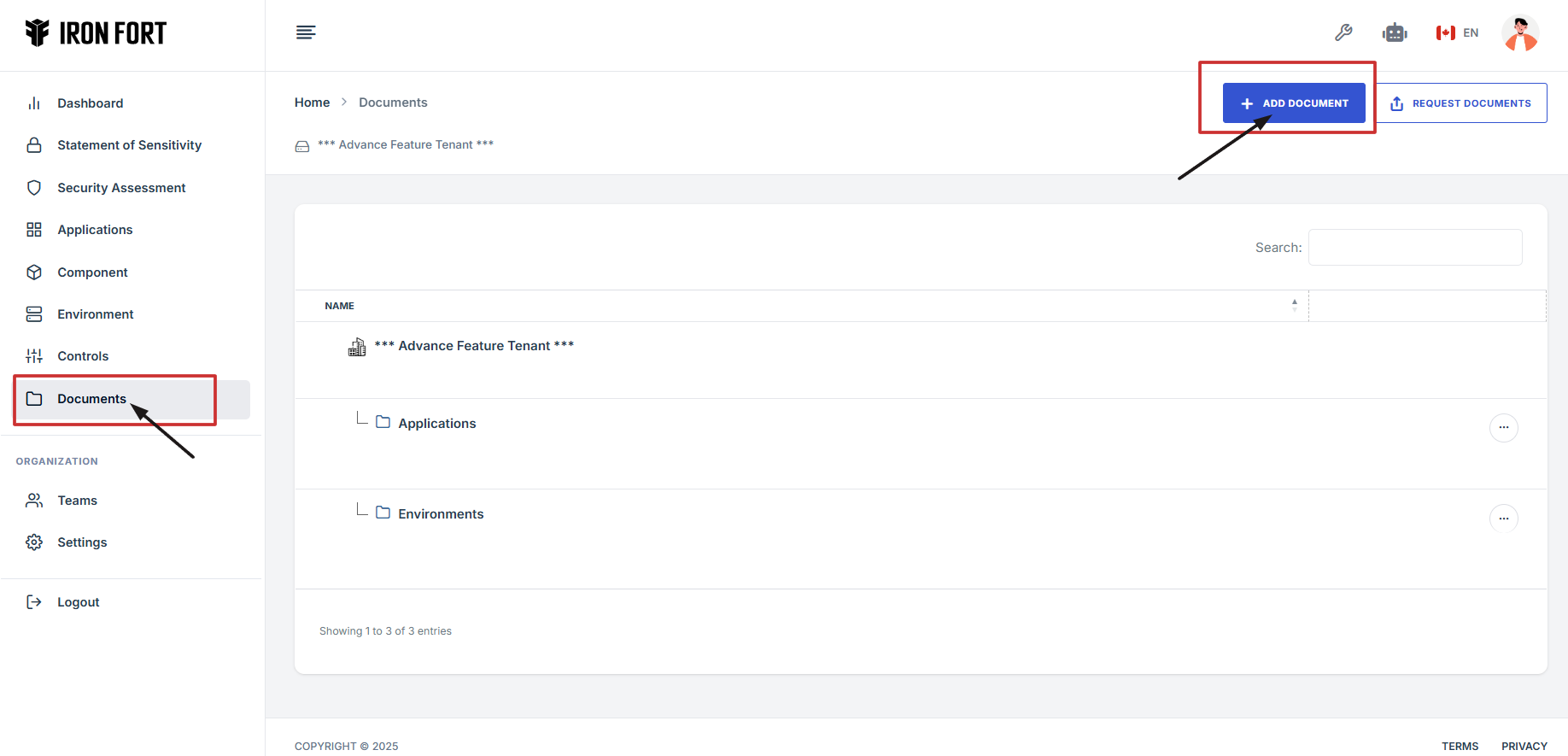The image size is (1568, 756).
Task: Open Dashboard in the sidebar
Action: coord(91,103)
